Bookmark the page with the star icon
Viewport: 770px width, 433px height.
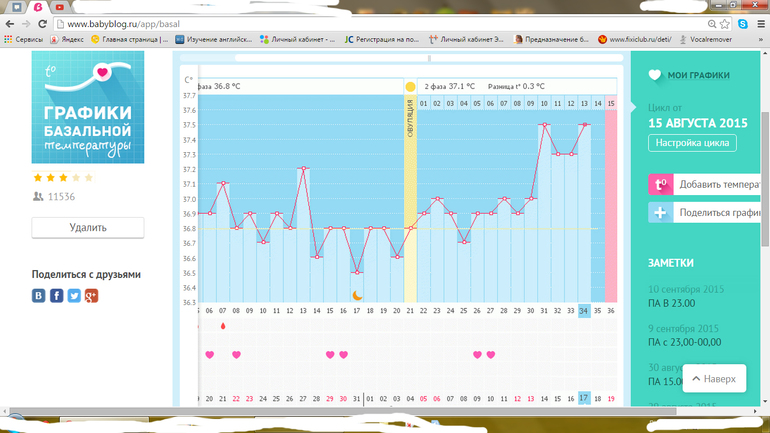pyautogui.click(x=726, y=24)
